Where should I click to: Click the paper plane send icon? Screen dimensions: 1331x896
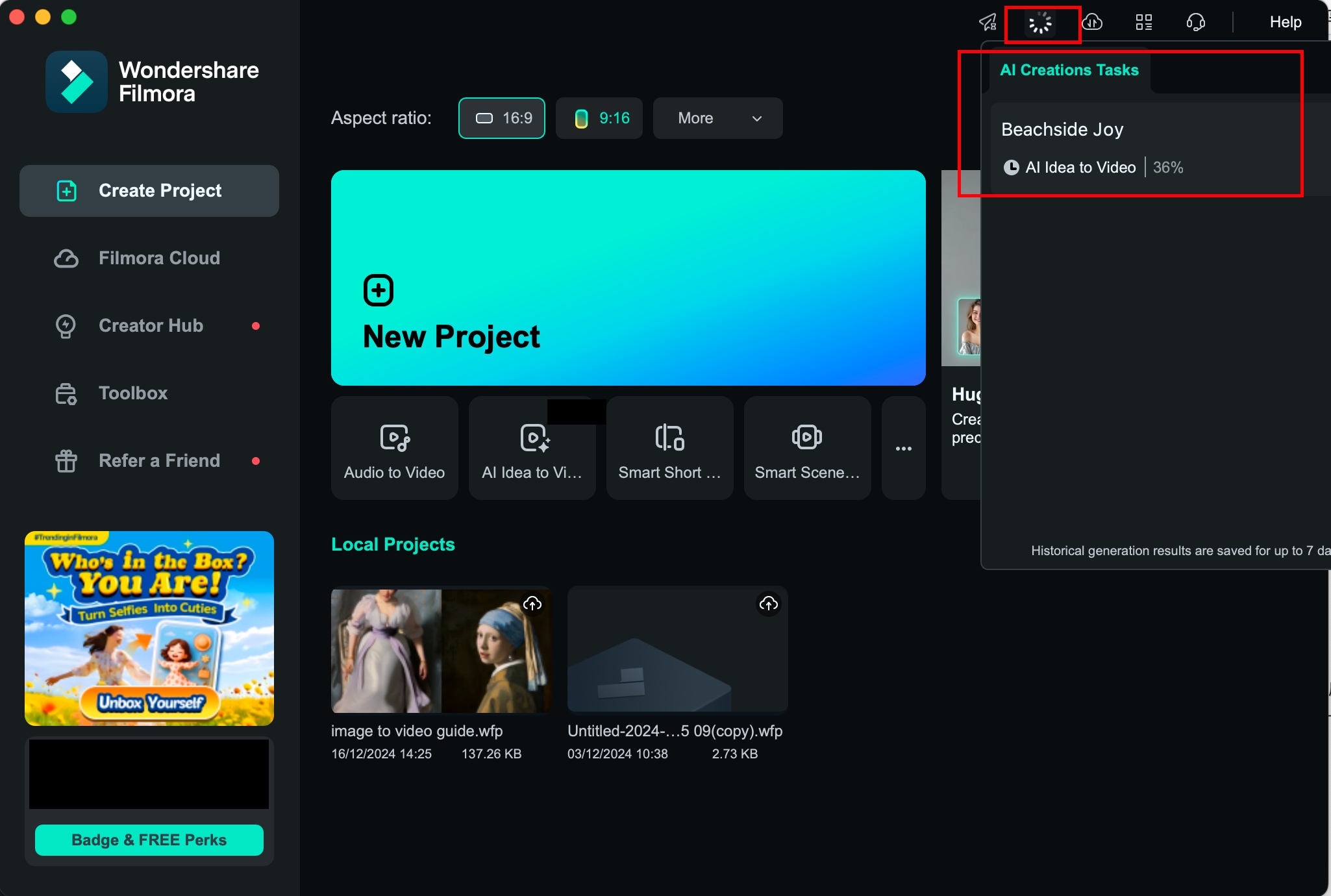tap(988, 23)
